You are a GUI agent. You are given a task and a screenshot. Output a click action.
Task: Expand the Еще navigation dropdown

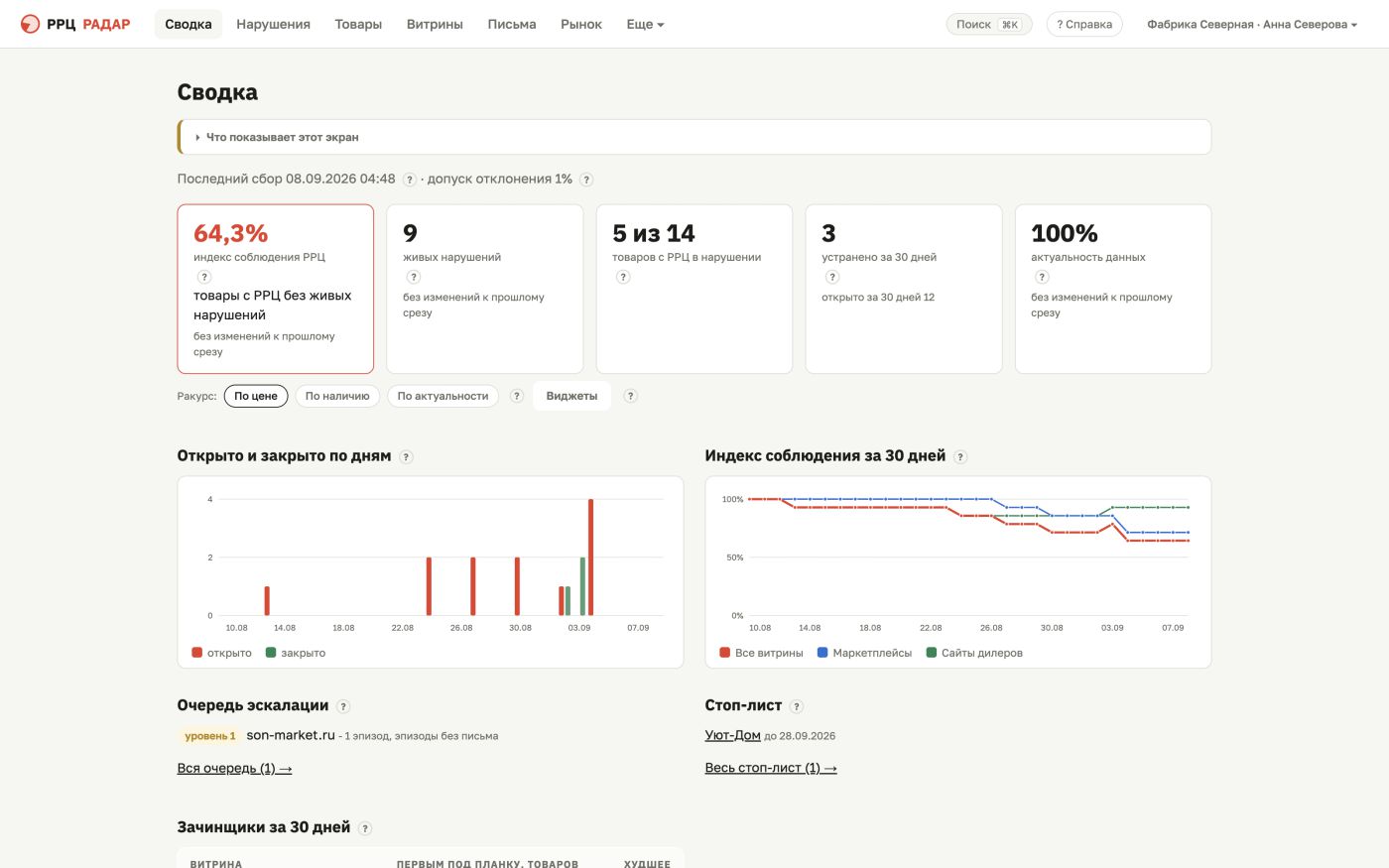click(x=645, y=24)
